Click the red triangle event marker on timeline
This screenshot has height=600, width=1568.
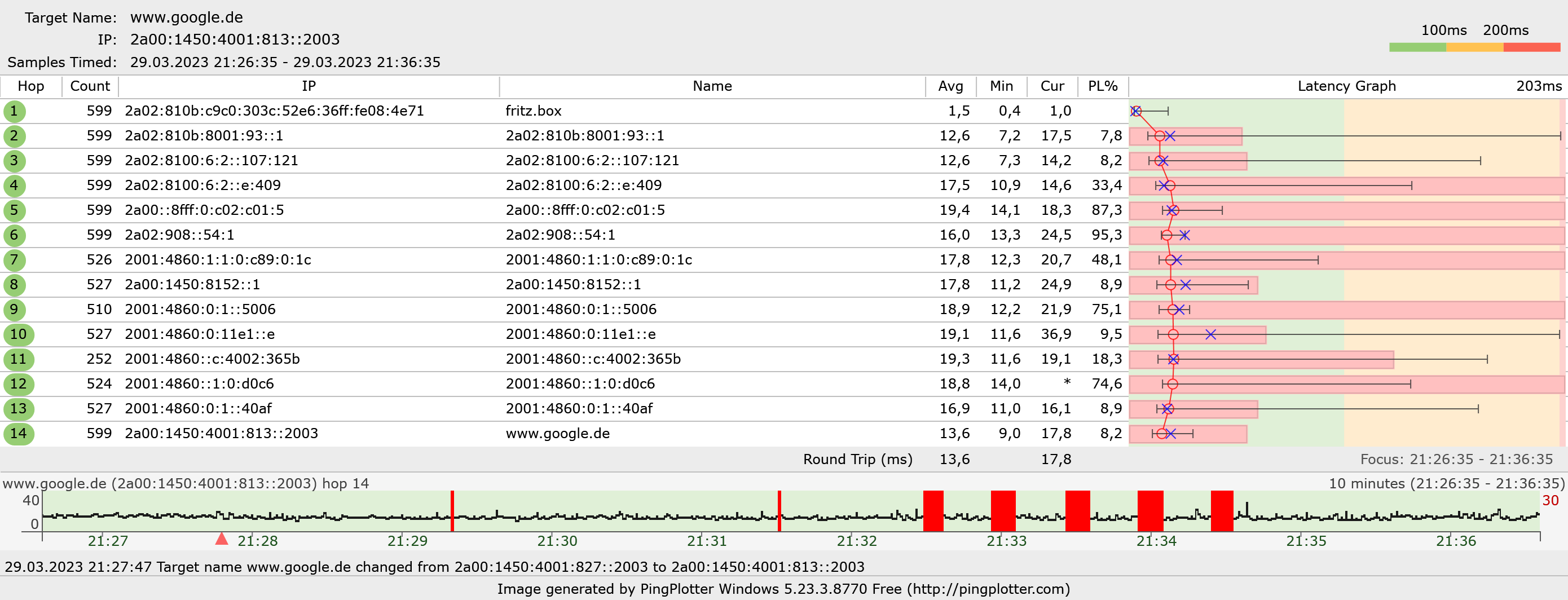click(222, 539)
